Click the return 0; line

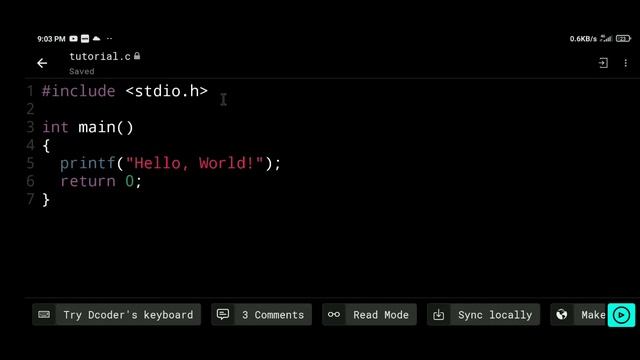(101, 181)
